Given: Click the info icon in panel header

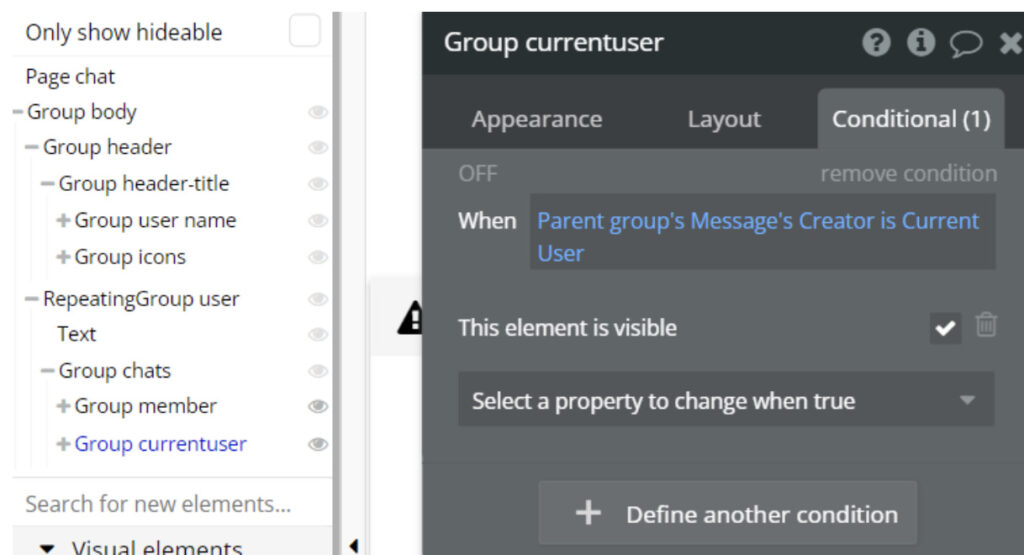Looking at the screenshot, I should coord(920,43).
